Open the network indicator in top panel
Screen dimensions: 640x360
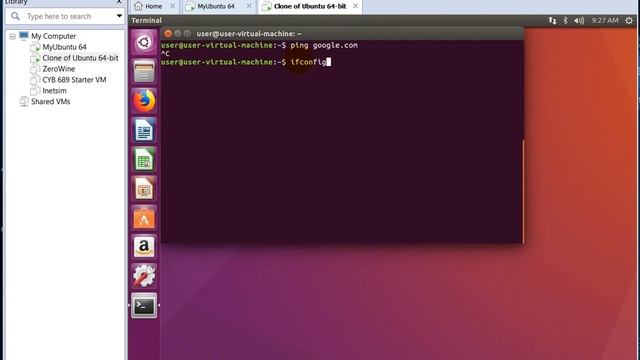[552, 20]
